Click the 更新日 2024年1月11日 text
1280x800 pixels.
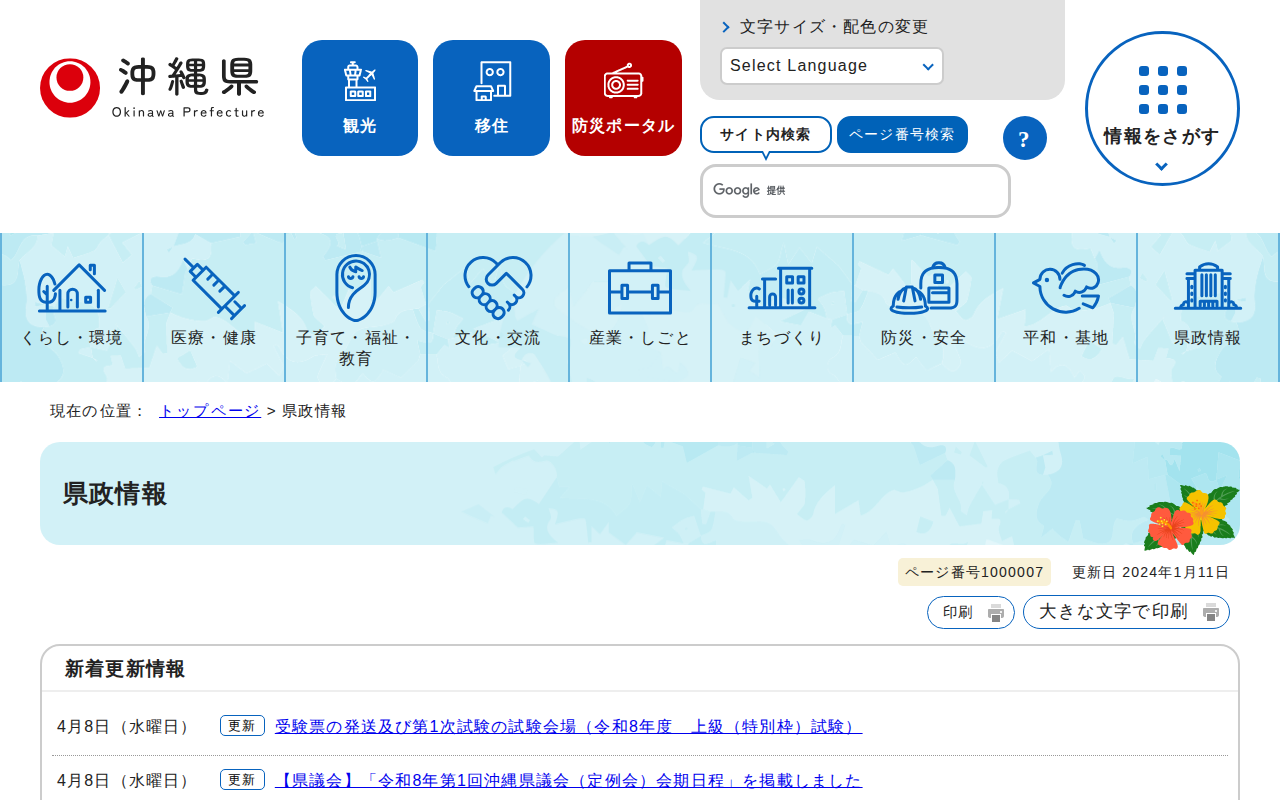tap(1150, 573)
